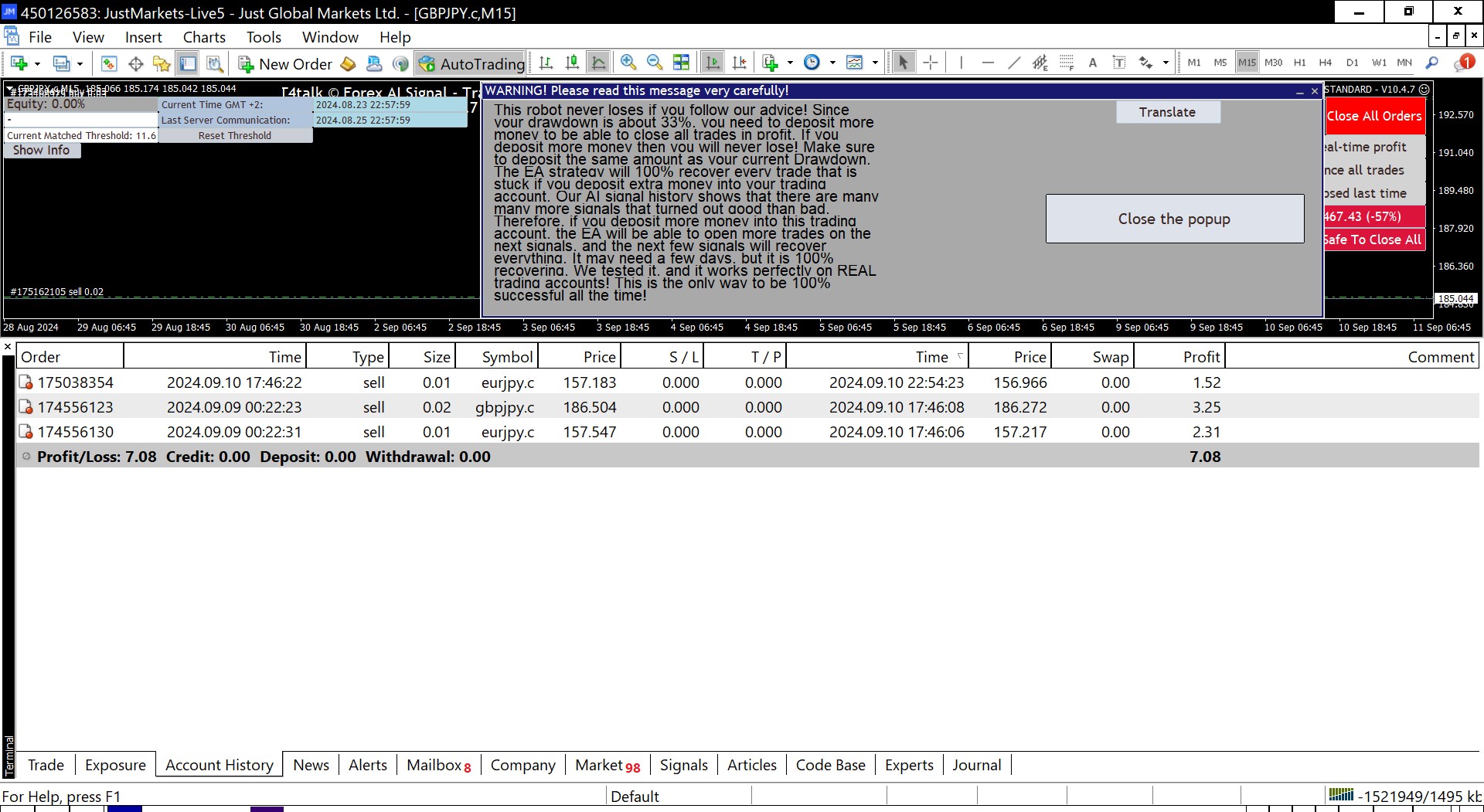Draw a horizontal line
Screen dimensions: 1484x812
tap(988, 63)
